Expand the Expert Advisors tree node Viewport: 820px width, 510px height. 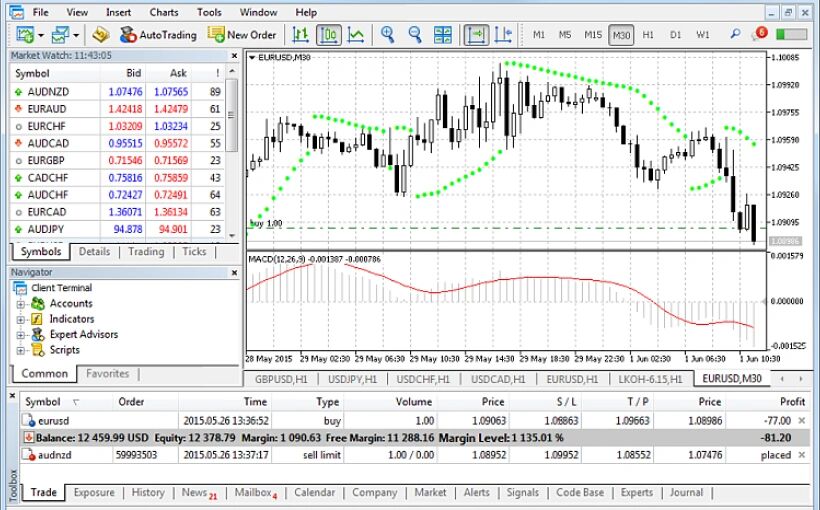tap(21, 335)
